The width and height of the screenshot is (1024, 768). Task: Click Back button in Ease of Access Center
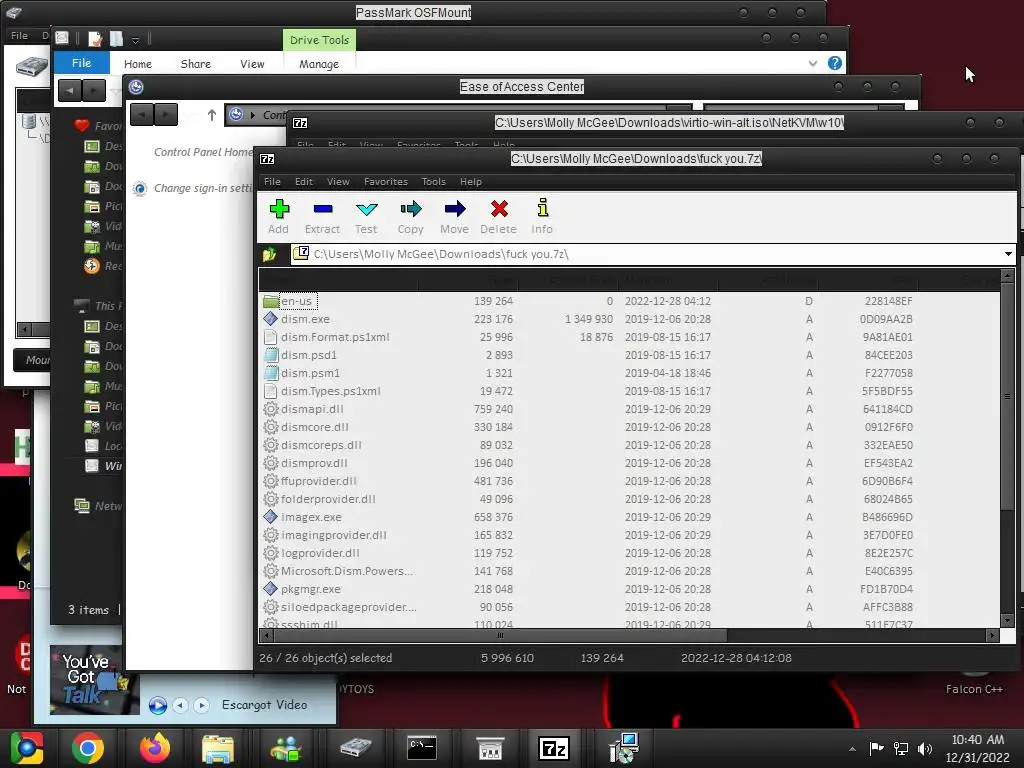click(142, 115)
